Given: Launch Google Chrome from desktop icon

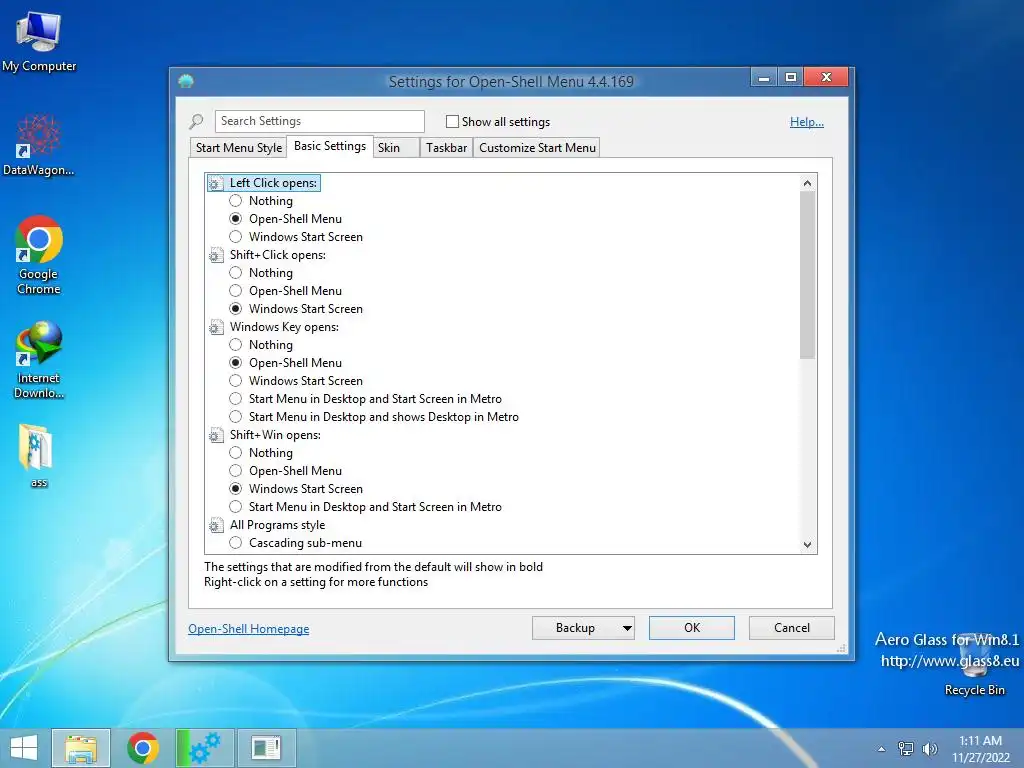Looking at the screenshot, I should [39, 255].
